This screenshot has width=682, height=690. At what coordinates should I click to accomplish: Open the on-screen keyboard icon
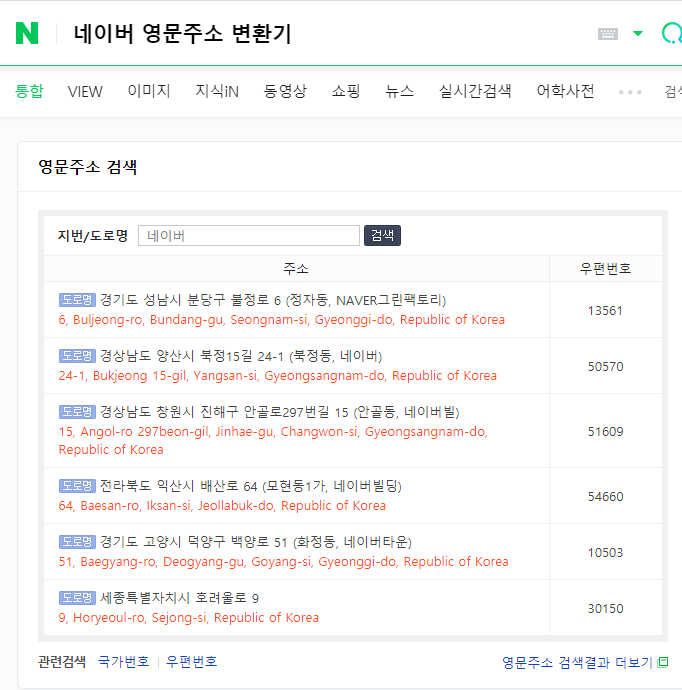[608, 33]
